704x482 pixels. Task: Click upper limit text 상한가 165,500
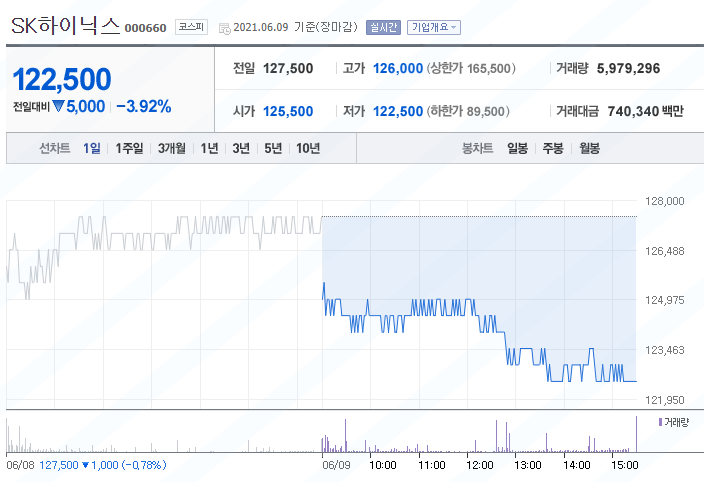[x=471, y=68]
